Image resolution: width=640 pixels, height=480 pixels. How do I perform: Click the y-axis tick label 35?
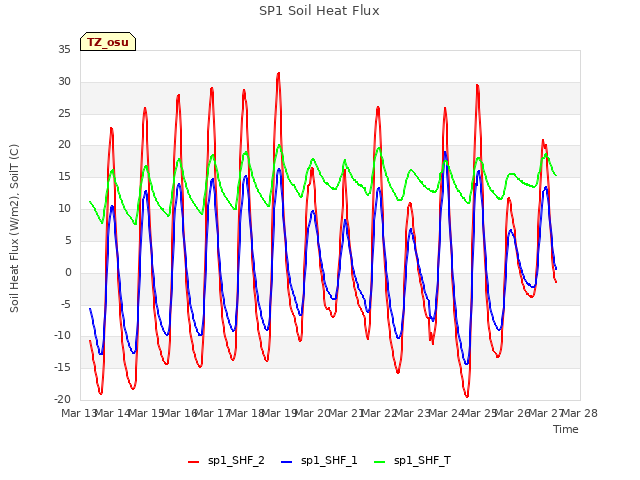tap(64, 50)
